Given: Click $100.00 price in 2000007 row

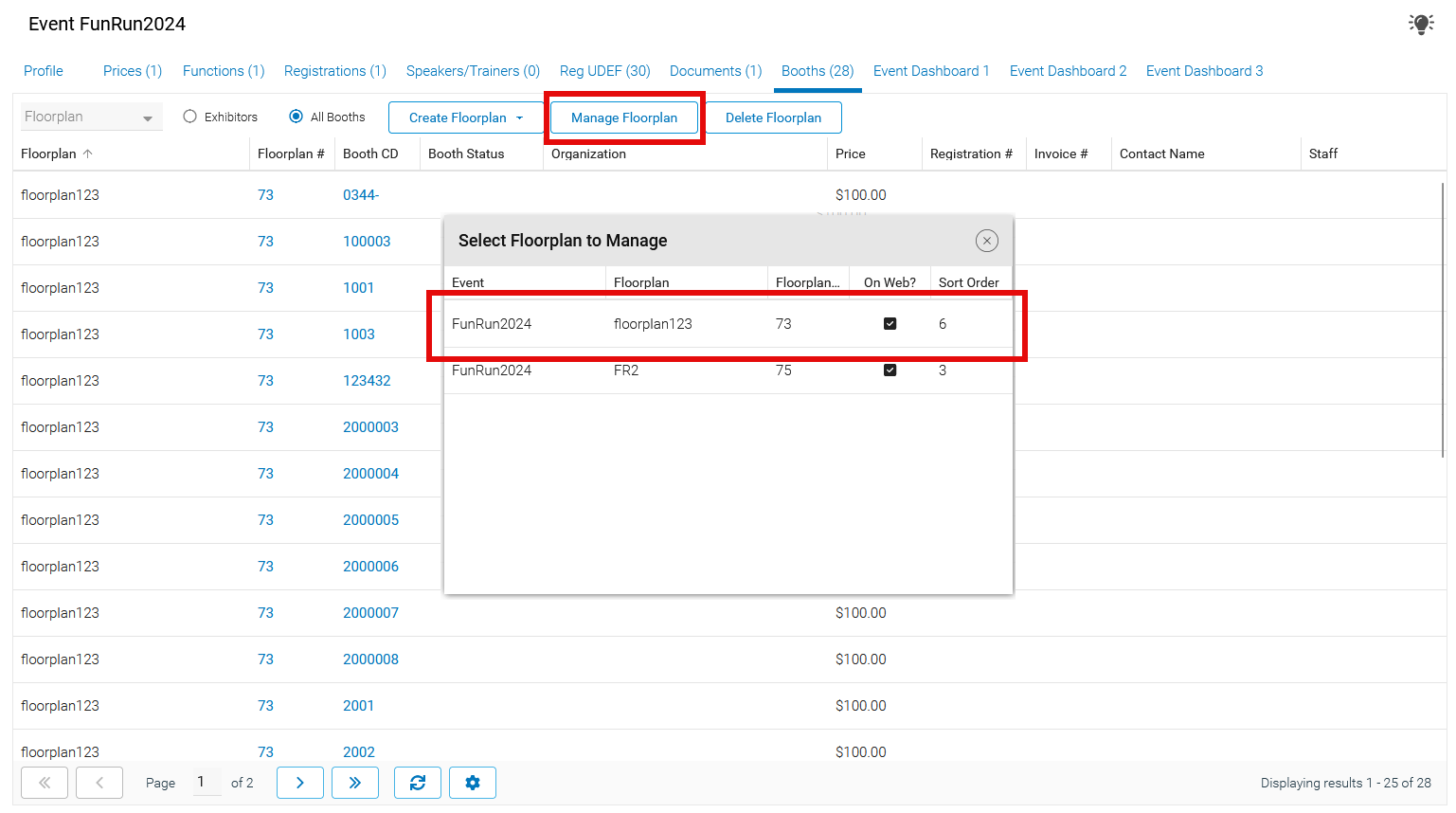Looking at the screenshot, I should [x=861, y=613].
